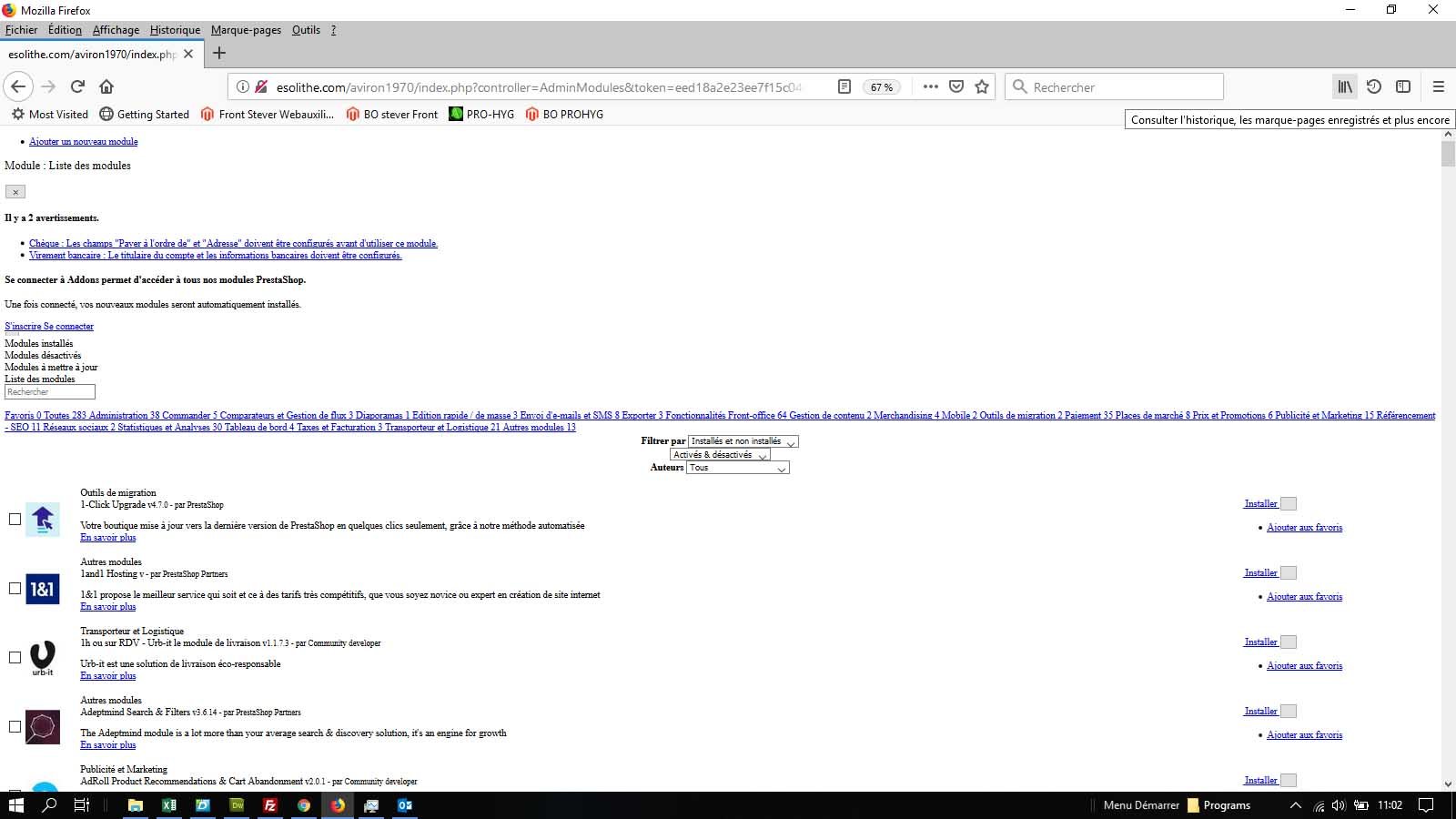Click 'En savoir plus' for Urb-it module

coord(107,676)
